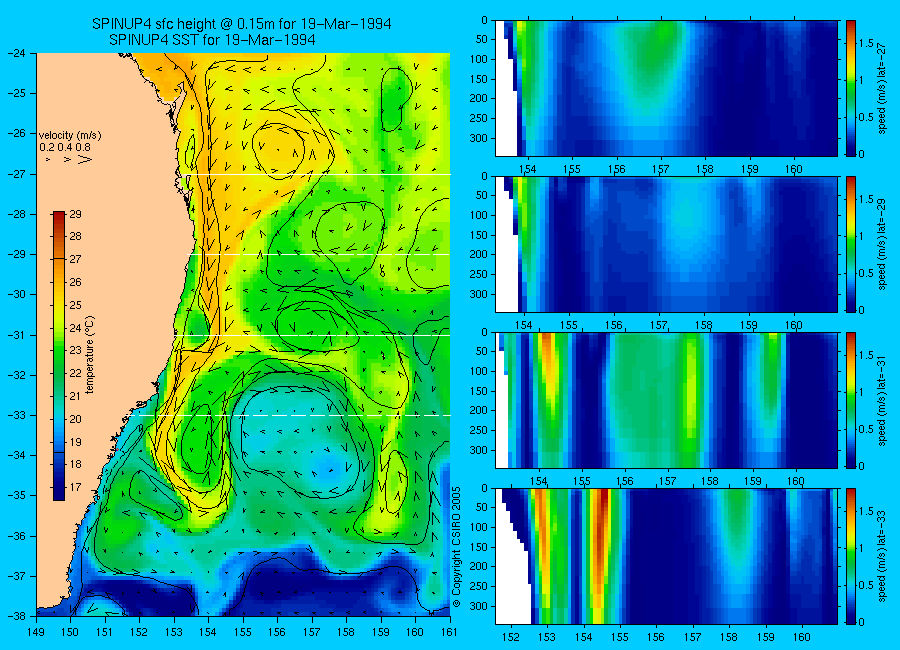Click the lat=-31 speed cross-section plot
900x650 pixels.
tap(666, 400)
